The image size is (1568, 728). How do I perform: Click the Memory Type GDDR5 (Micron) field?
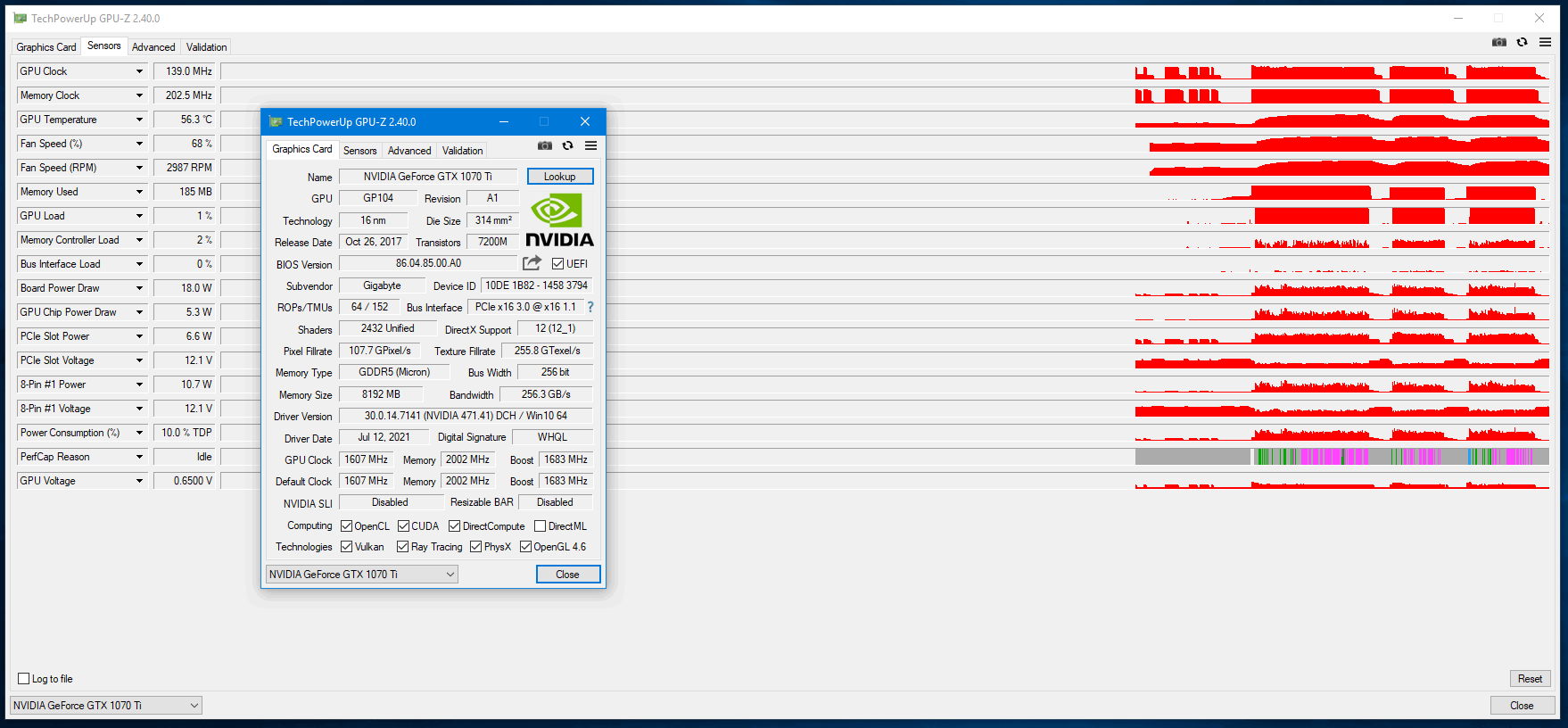pyautogui.click(x=394, y=372)
